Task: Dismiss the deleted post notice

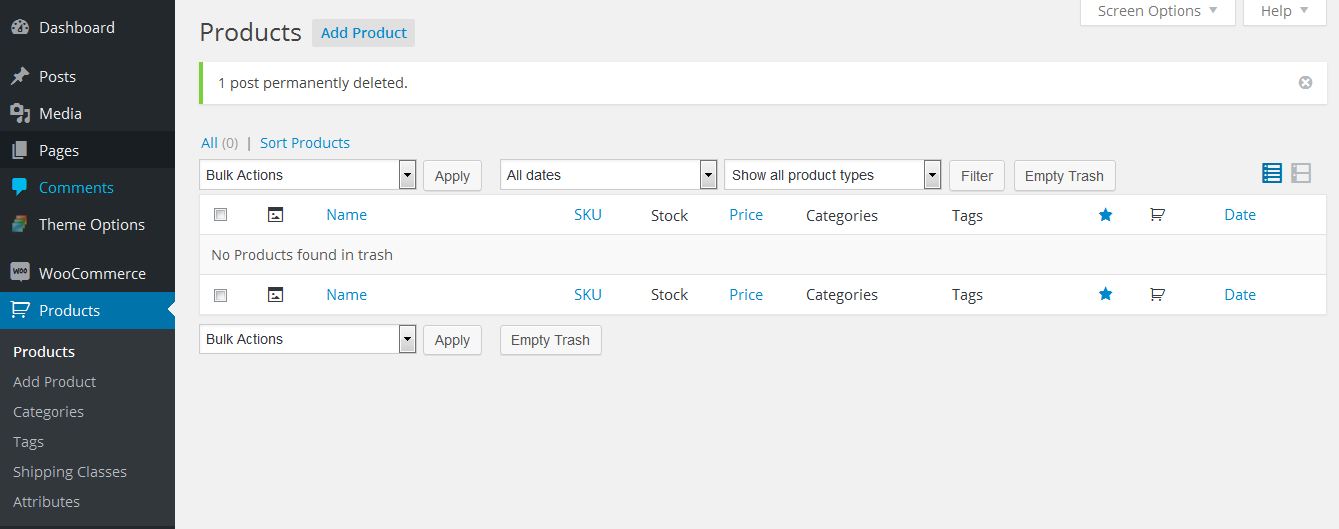Action: [1305, 83]
